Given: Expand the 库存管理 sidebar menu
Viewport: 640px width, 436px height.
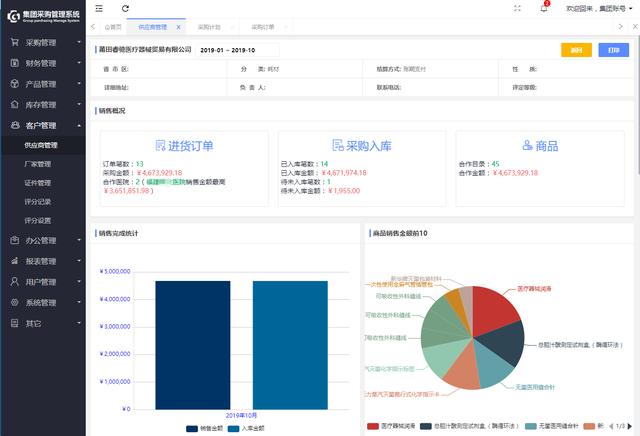Looking at the screenshot, I should point(42,104).
